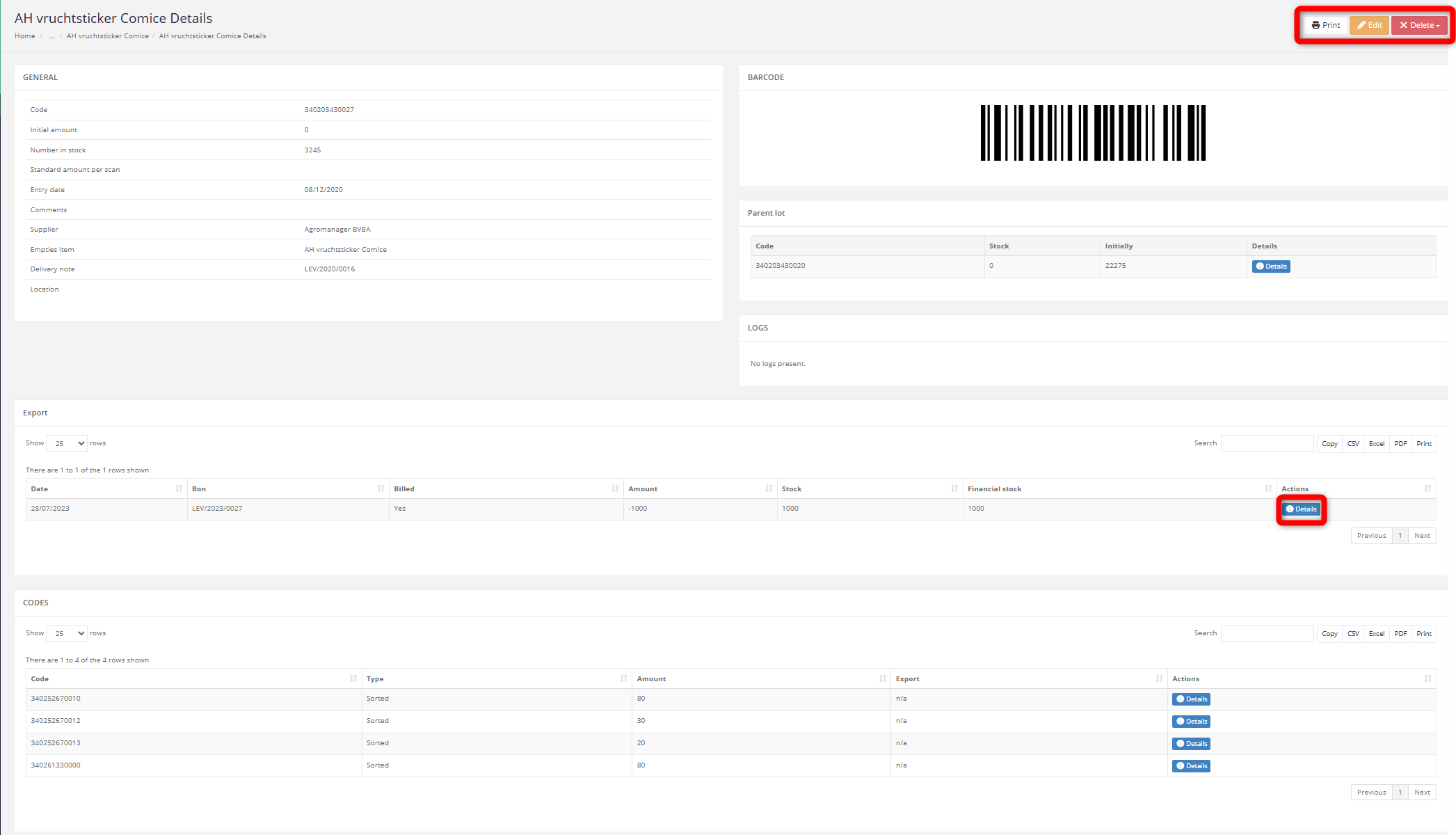The image size is (1456, 835).
Task: Click the barcode image
Action: [x=1093, y=133]
